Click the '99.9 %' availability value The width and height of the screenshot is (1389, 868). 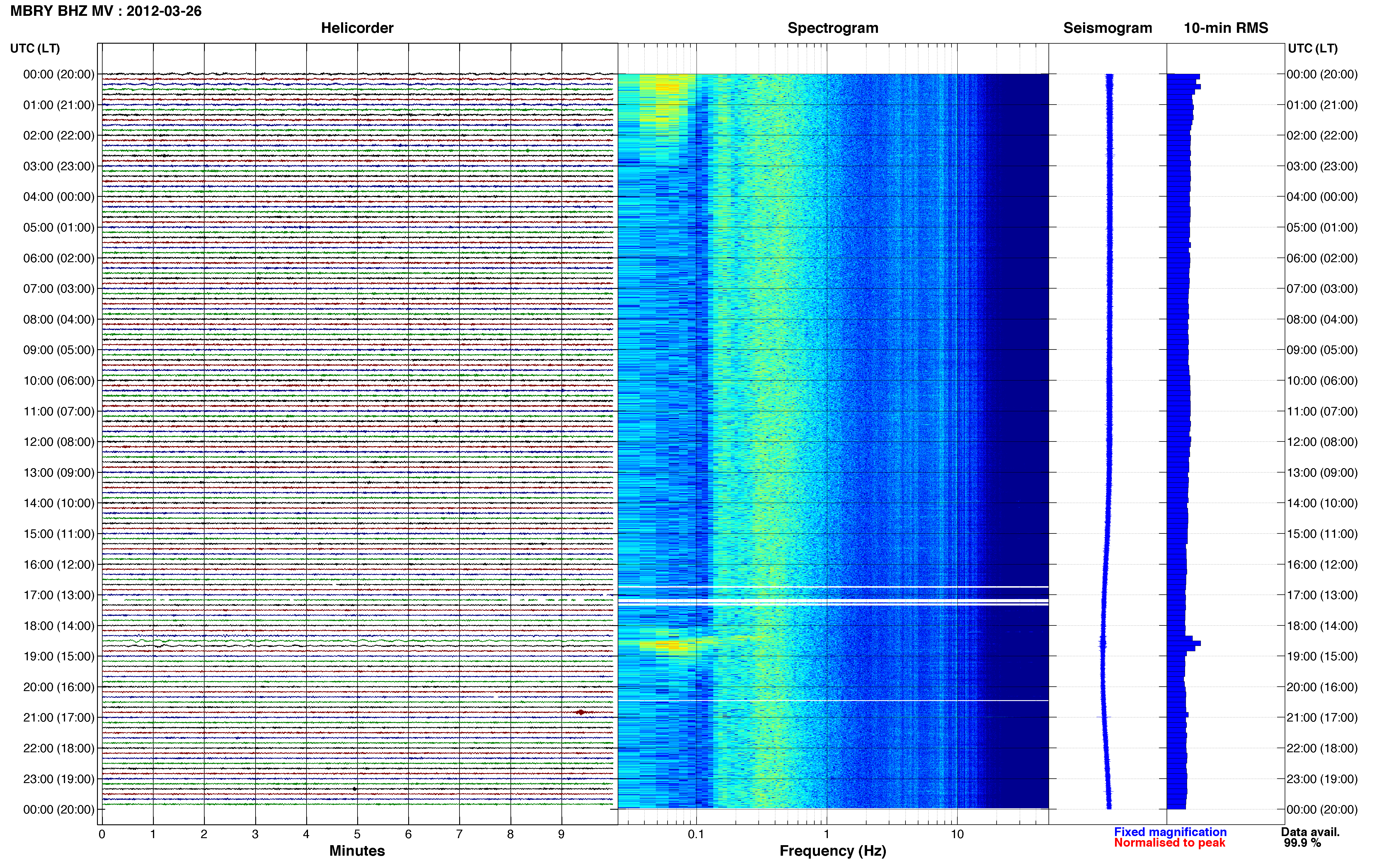pyautogui.click(x=1302, y=843)
